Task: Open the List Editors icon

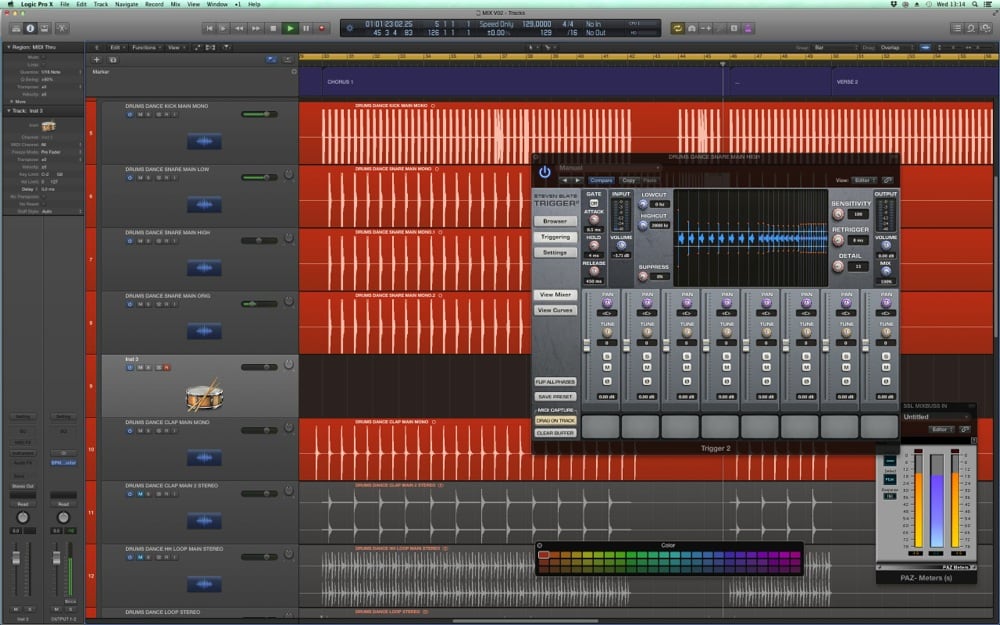Action: [957, 28]
